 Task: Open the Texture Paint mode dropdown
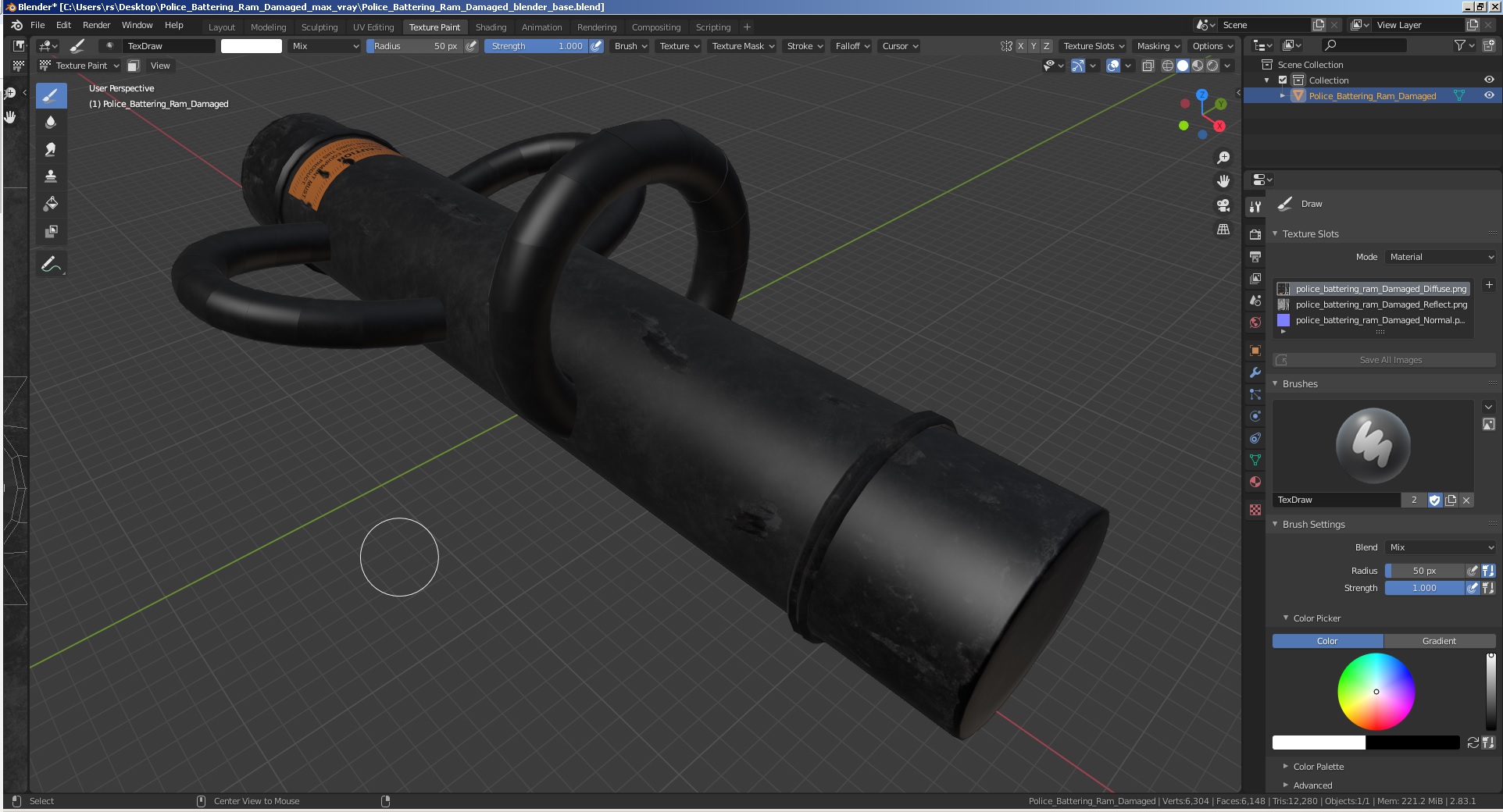[80, 66]
